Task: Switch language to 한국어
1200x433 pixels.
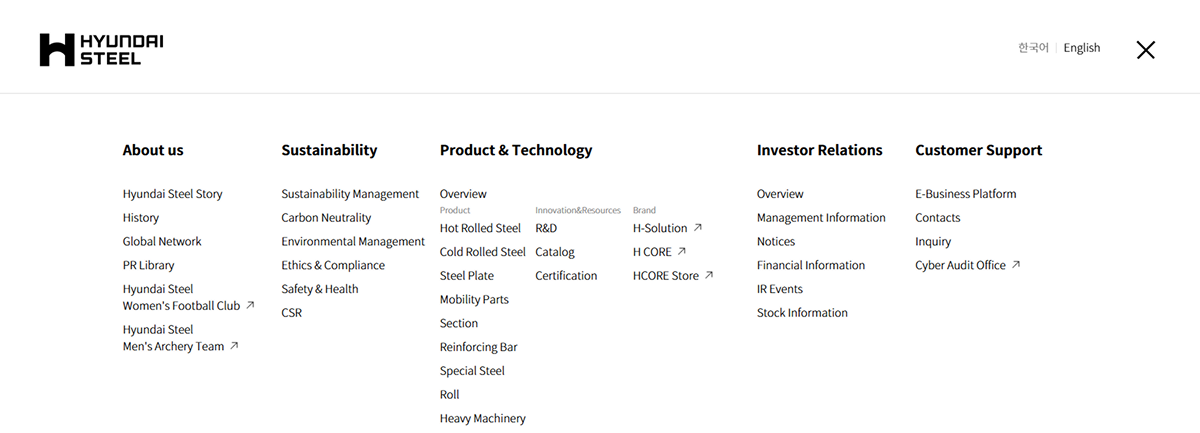Action: pos(1033,48)
